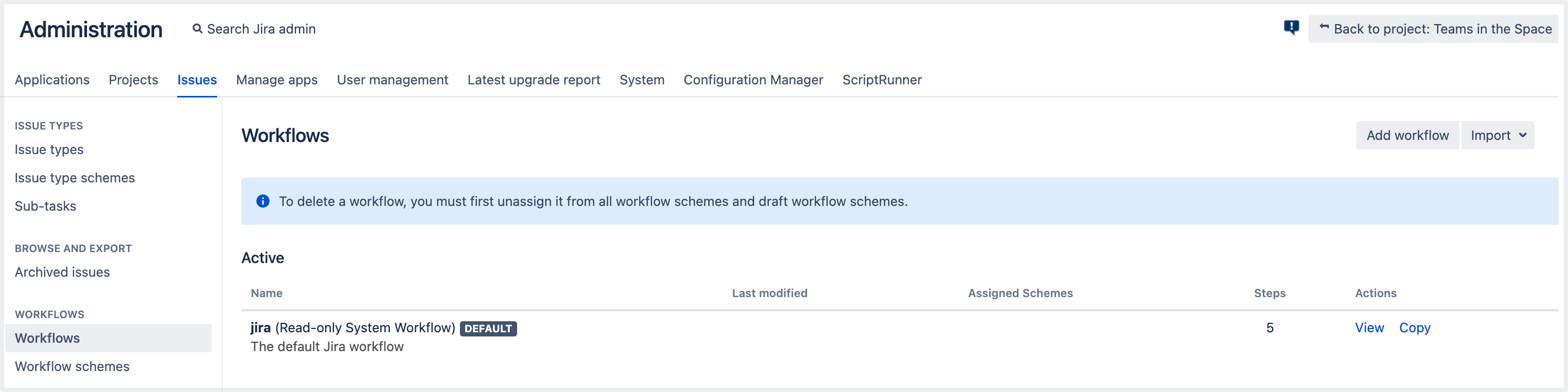Screen dimensions: 1568x392
Task: Select the System tab
Action: [641, 80]
